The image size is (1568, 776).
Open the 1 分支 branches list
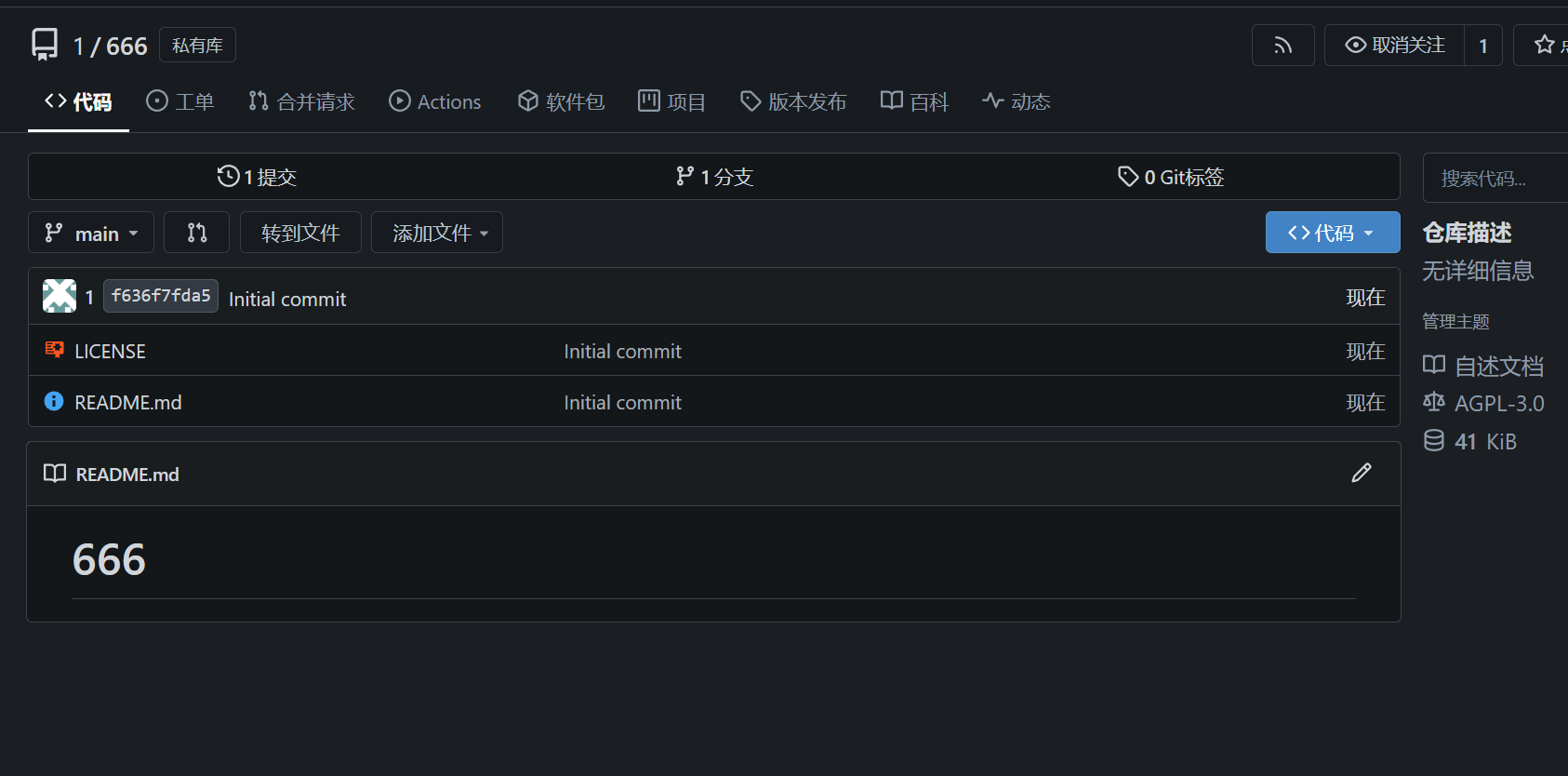click(x=714, y=177)
